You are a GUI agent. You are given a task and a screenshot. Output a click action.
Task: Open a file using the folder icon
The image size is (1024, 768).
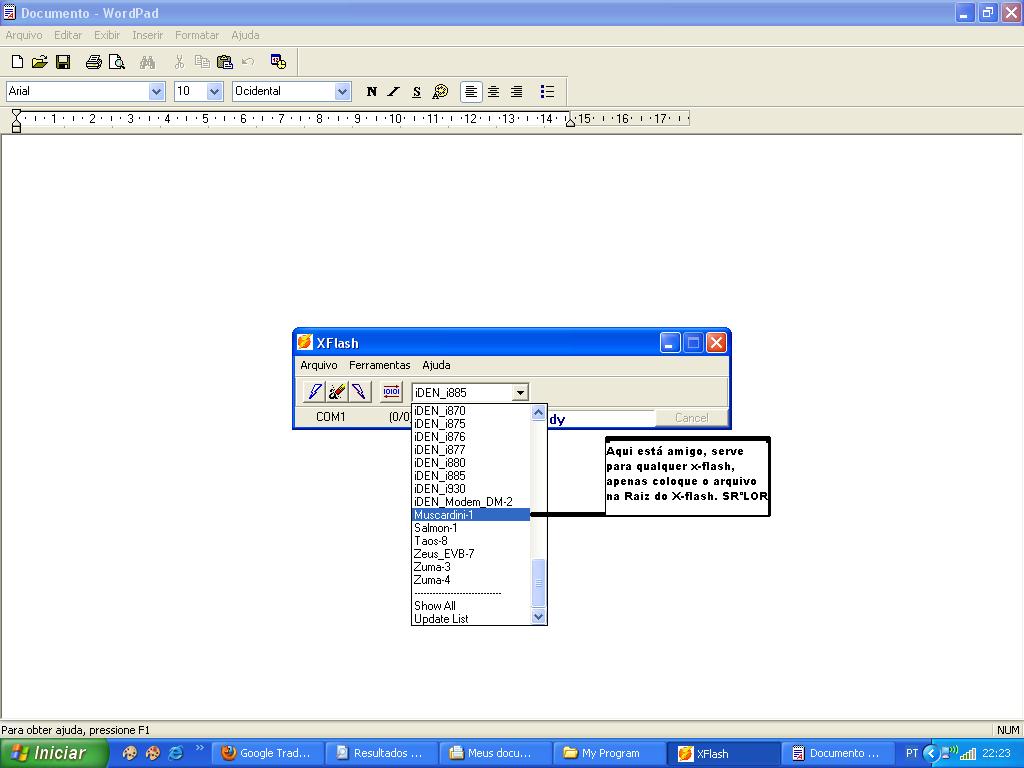40,62
